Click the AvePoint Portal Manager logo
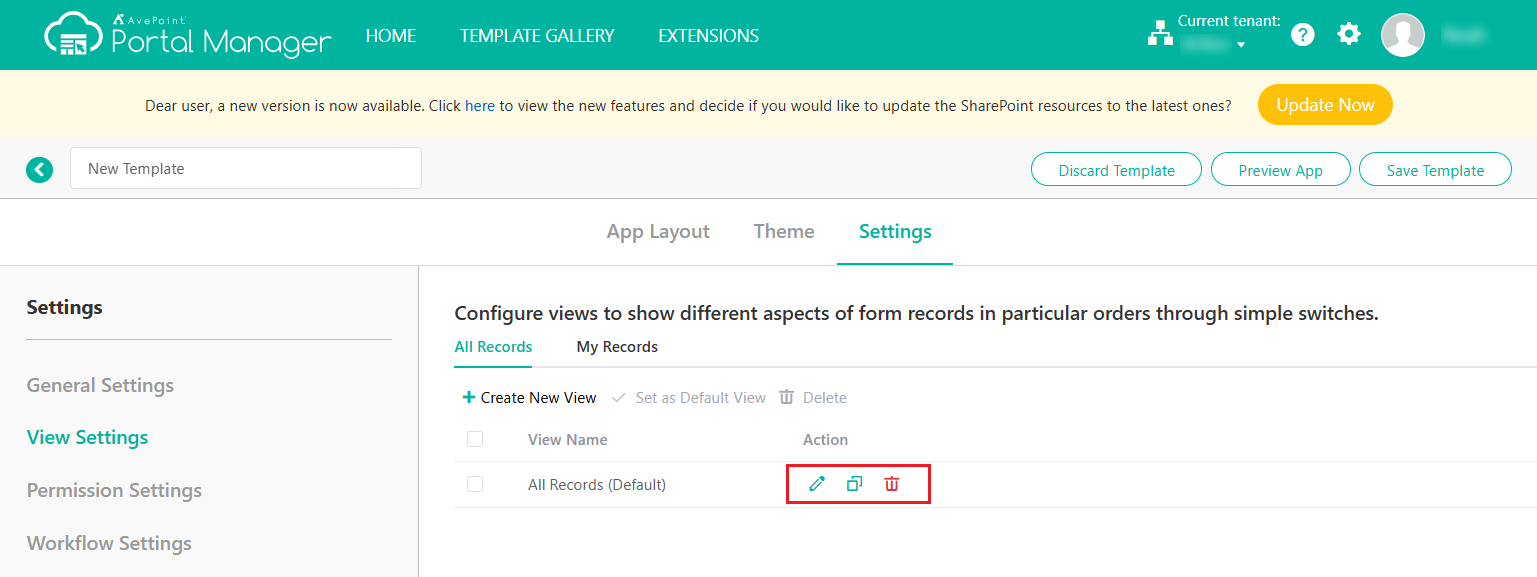This screenshot has height=577, width=1537. (188, 35)
